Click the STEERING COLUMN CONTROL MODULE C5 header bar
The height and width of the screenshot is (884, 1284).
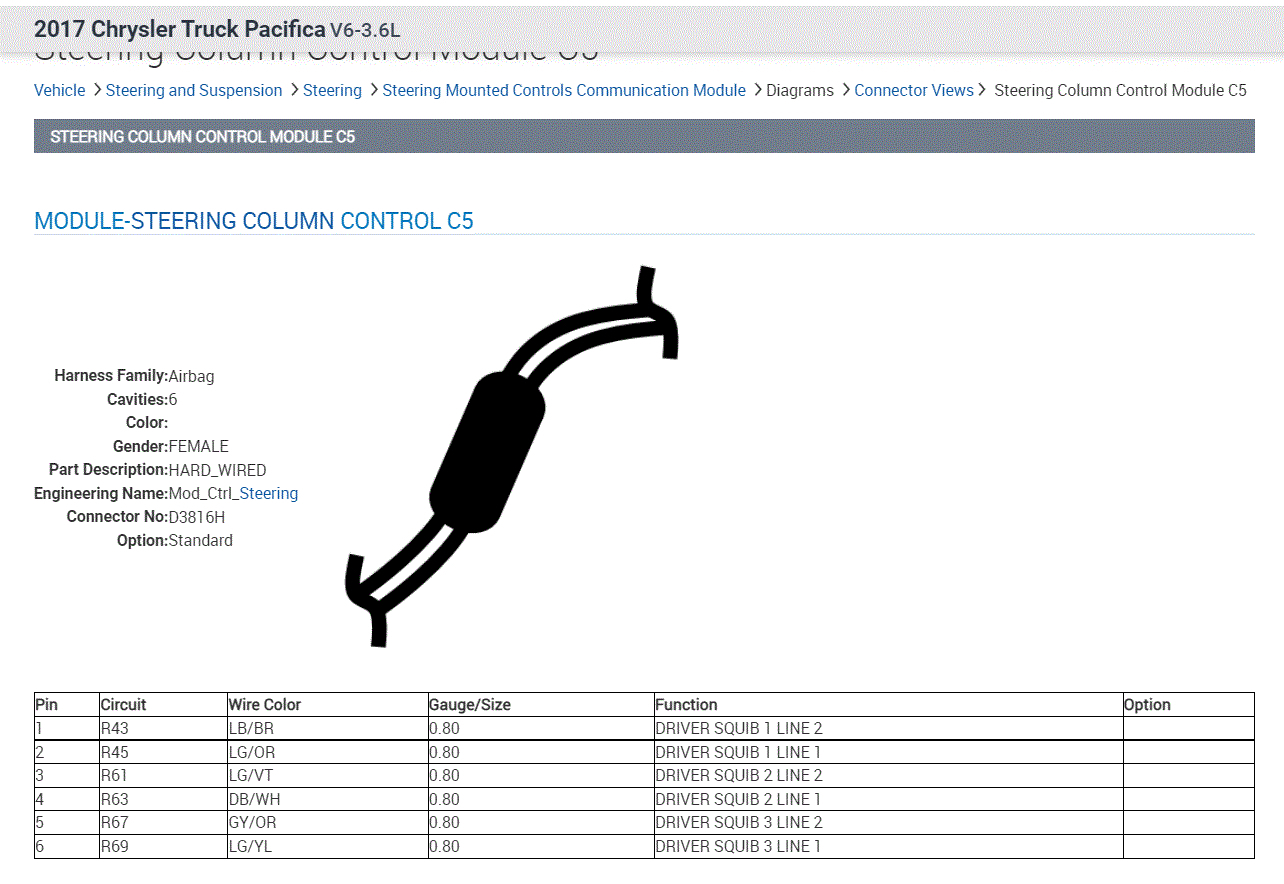[644, 136]
